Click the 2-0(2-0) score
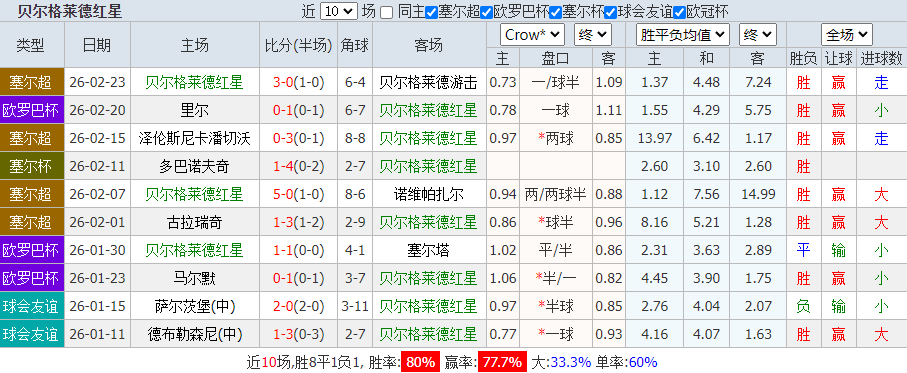This screenshot has height=373, width=907. pos(298,305)
